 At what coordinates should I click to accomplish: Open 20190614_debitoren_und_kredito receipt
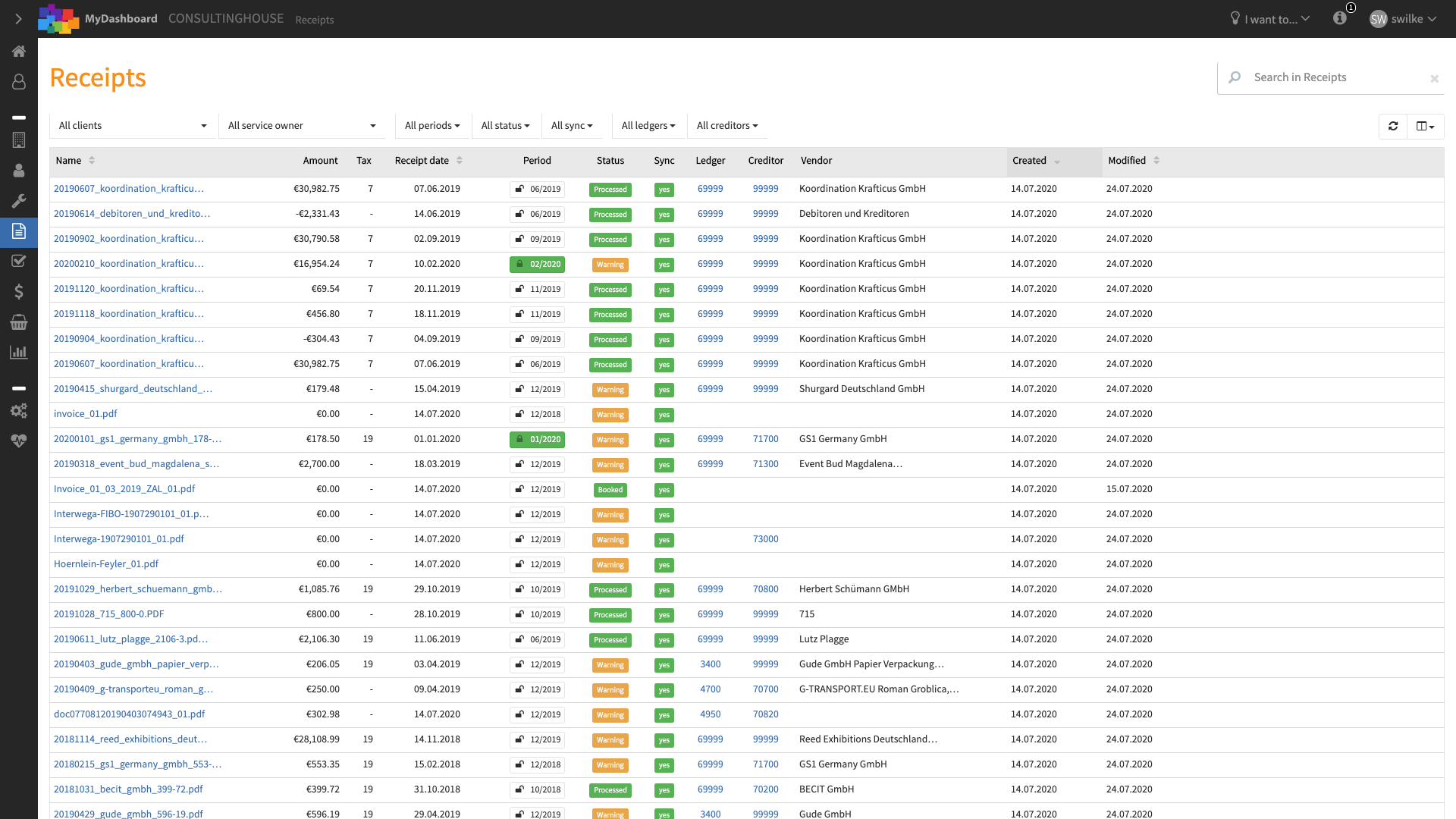pyautogui.click(x=132, y=214)
